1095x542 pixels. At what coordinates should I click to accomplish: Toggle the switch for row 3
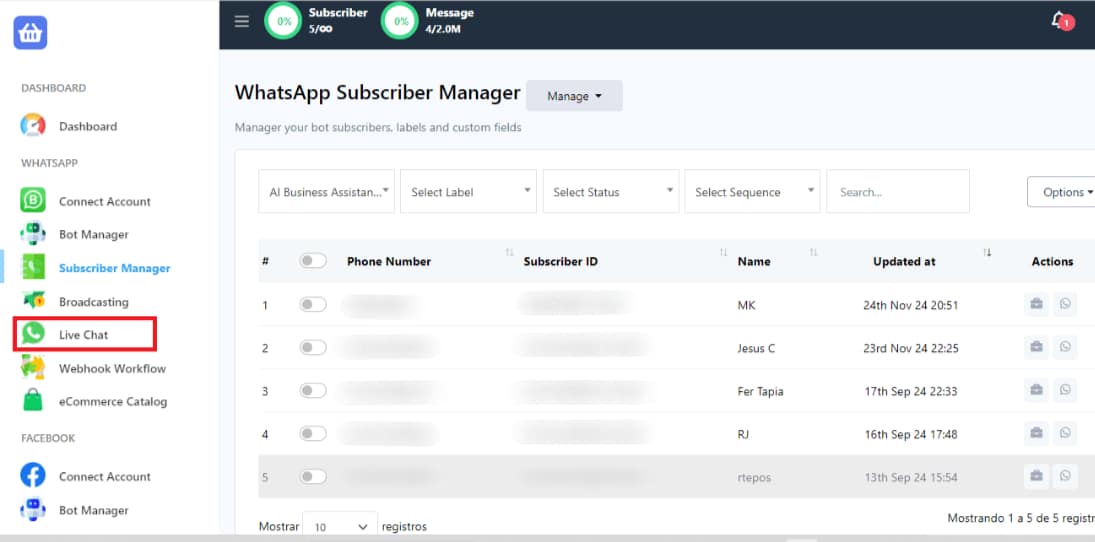313,391
